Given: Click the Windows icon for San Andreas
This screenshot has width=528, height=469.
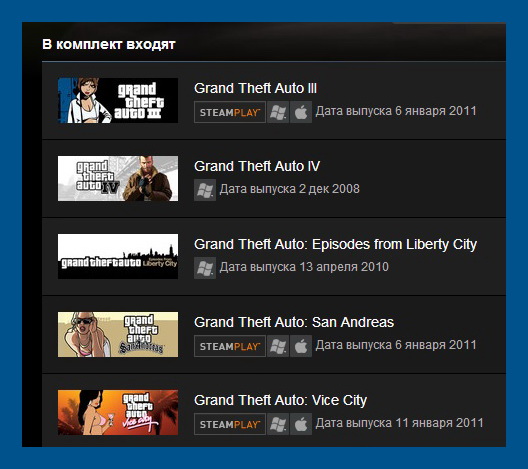Looking at the screenshot, I should pos(278,346).
